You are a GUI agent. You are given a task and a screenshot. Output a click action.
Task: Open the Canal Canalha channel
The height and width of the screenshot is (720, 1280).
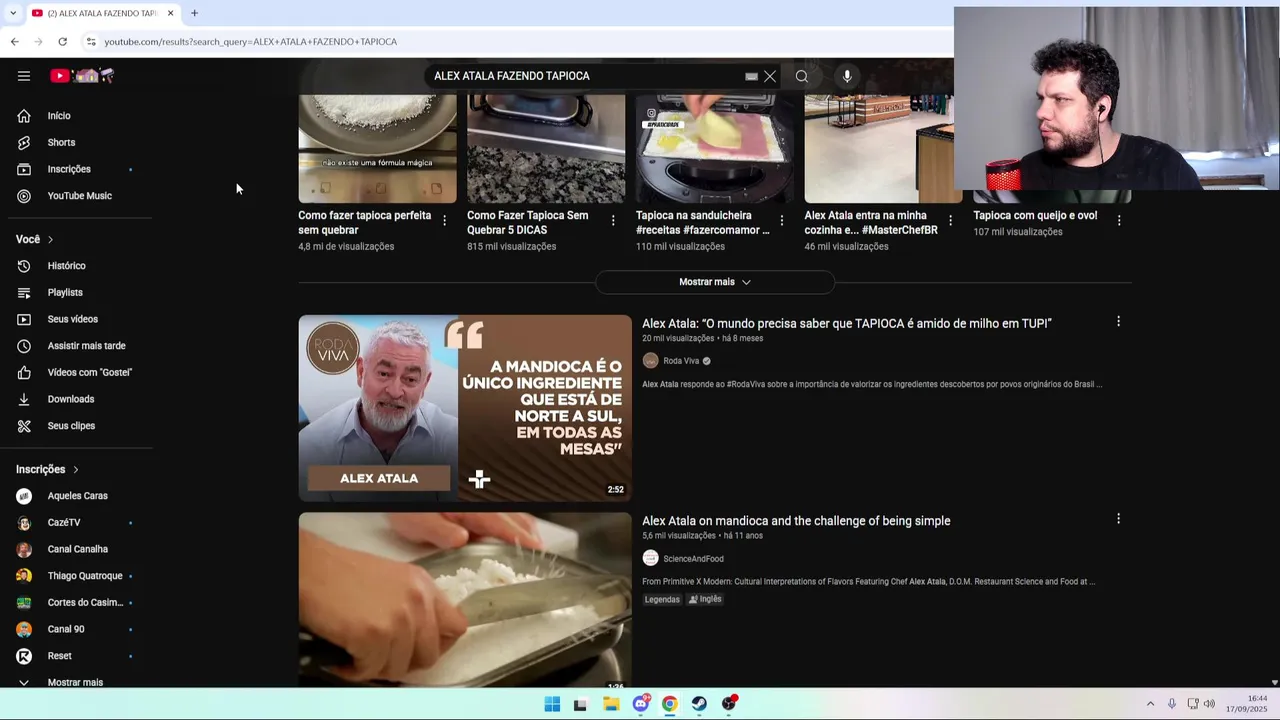[x=76, y=549]
